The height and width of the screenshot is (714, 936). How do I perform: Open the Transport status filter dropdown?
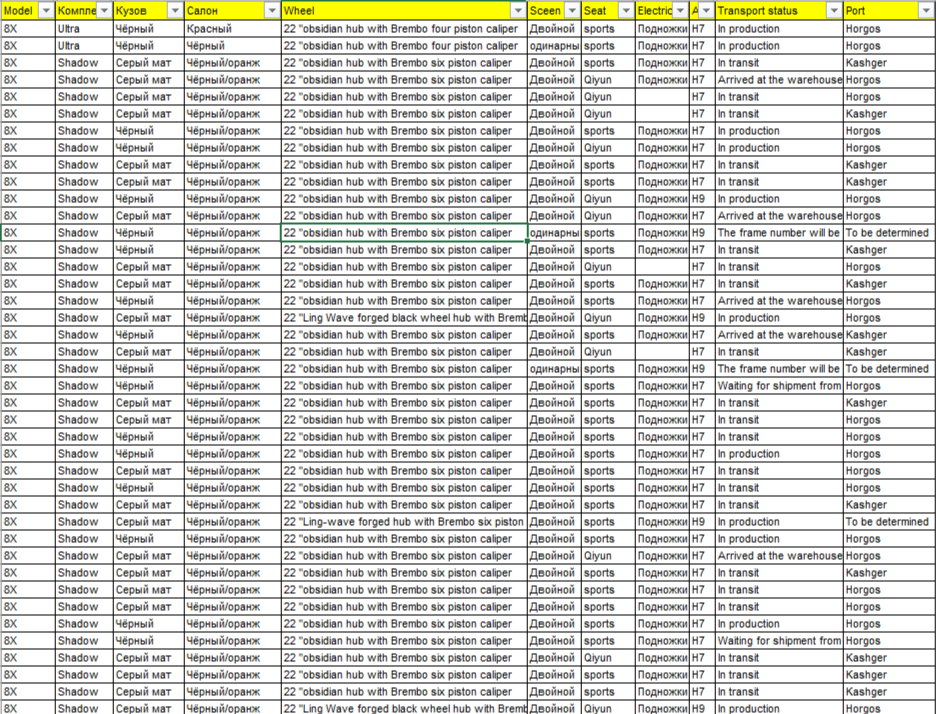[x=834, y=11]
